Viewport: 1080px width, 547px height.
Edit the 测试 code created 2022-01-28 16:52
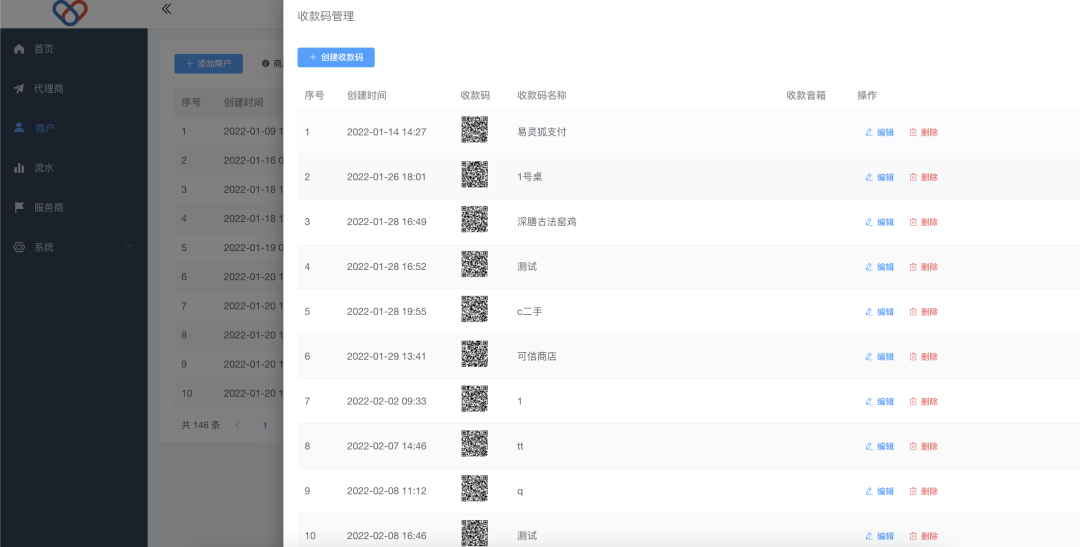pos(880,267)
